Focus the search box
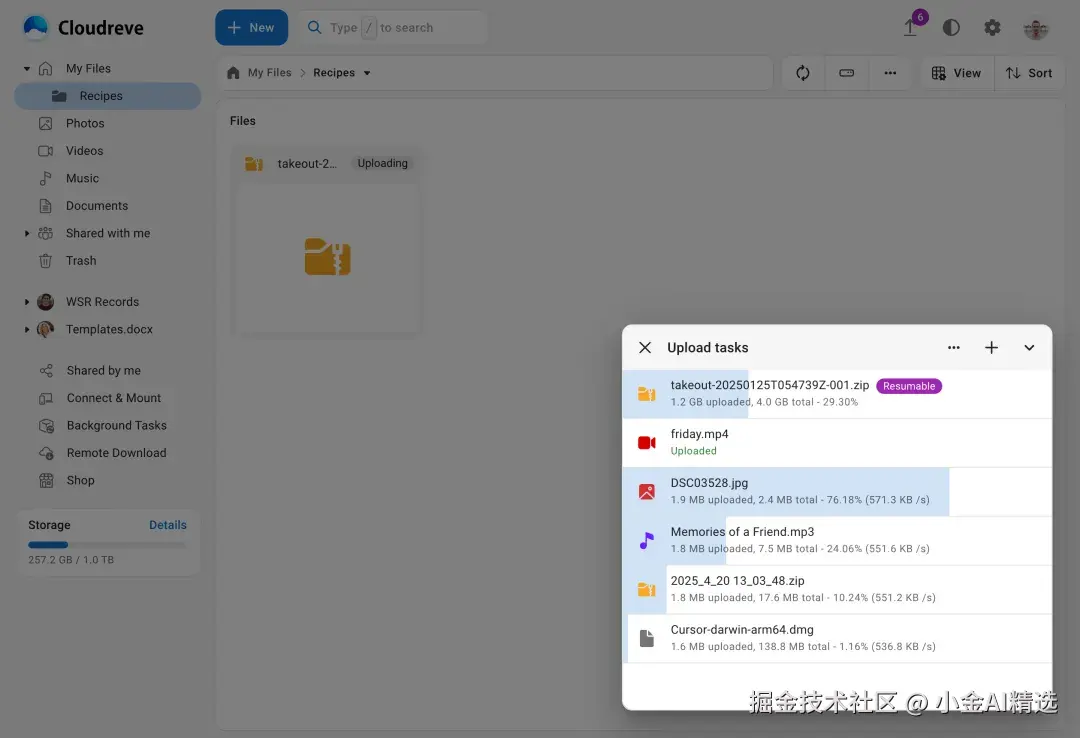The width and height of the screenshot is (1080, 738). [392, 28]
